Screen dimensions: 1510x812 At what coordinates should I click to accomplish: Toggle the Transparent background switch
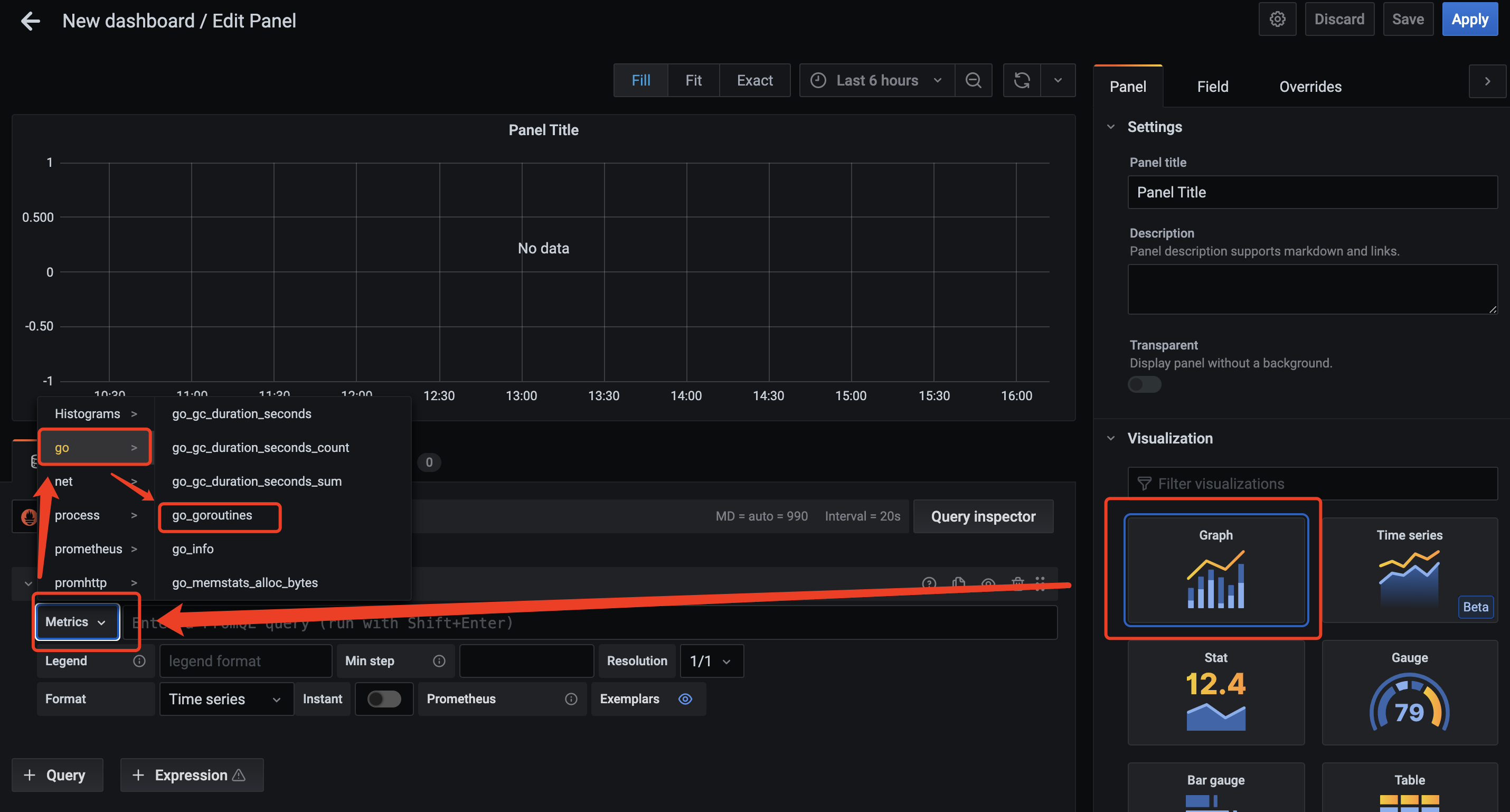[x=1144, y=384]
